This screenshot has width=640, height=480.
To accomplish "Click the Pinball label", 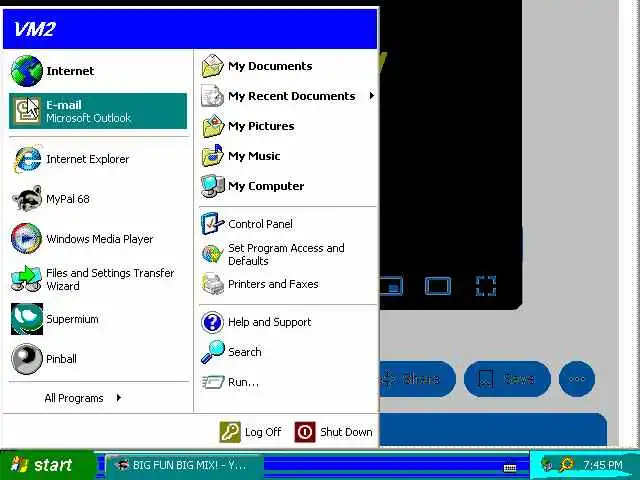I will coord(61,359).
